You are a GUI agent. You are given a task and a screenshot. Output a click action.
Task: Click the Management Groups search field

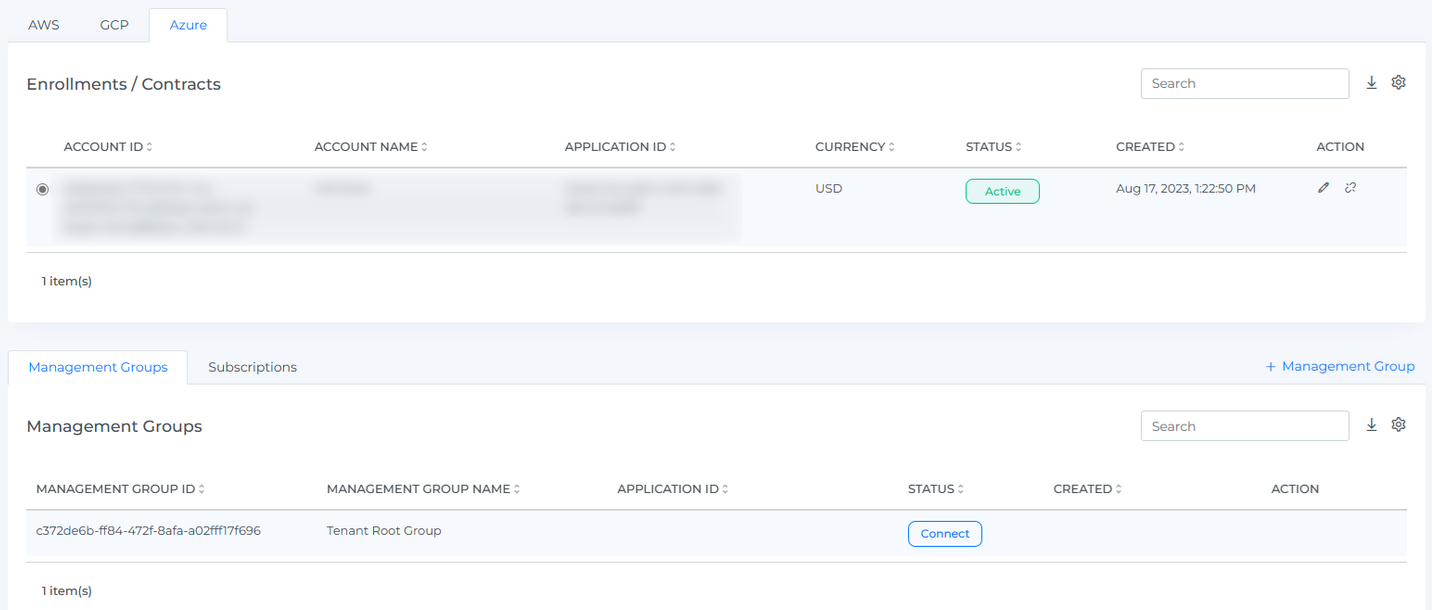[x=1244, y=426]
